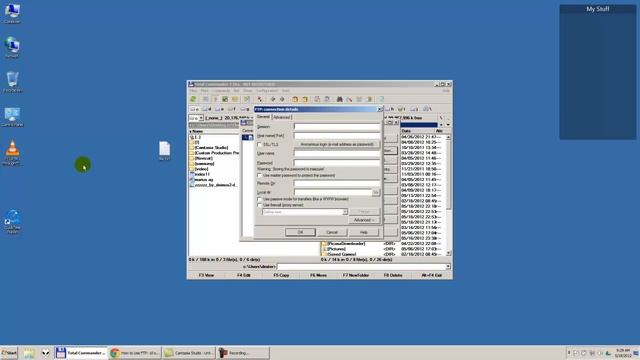Switch to the General tab
This screenshot has height=360, width=640.
coord(263,117)
